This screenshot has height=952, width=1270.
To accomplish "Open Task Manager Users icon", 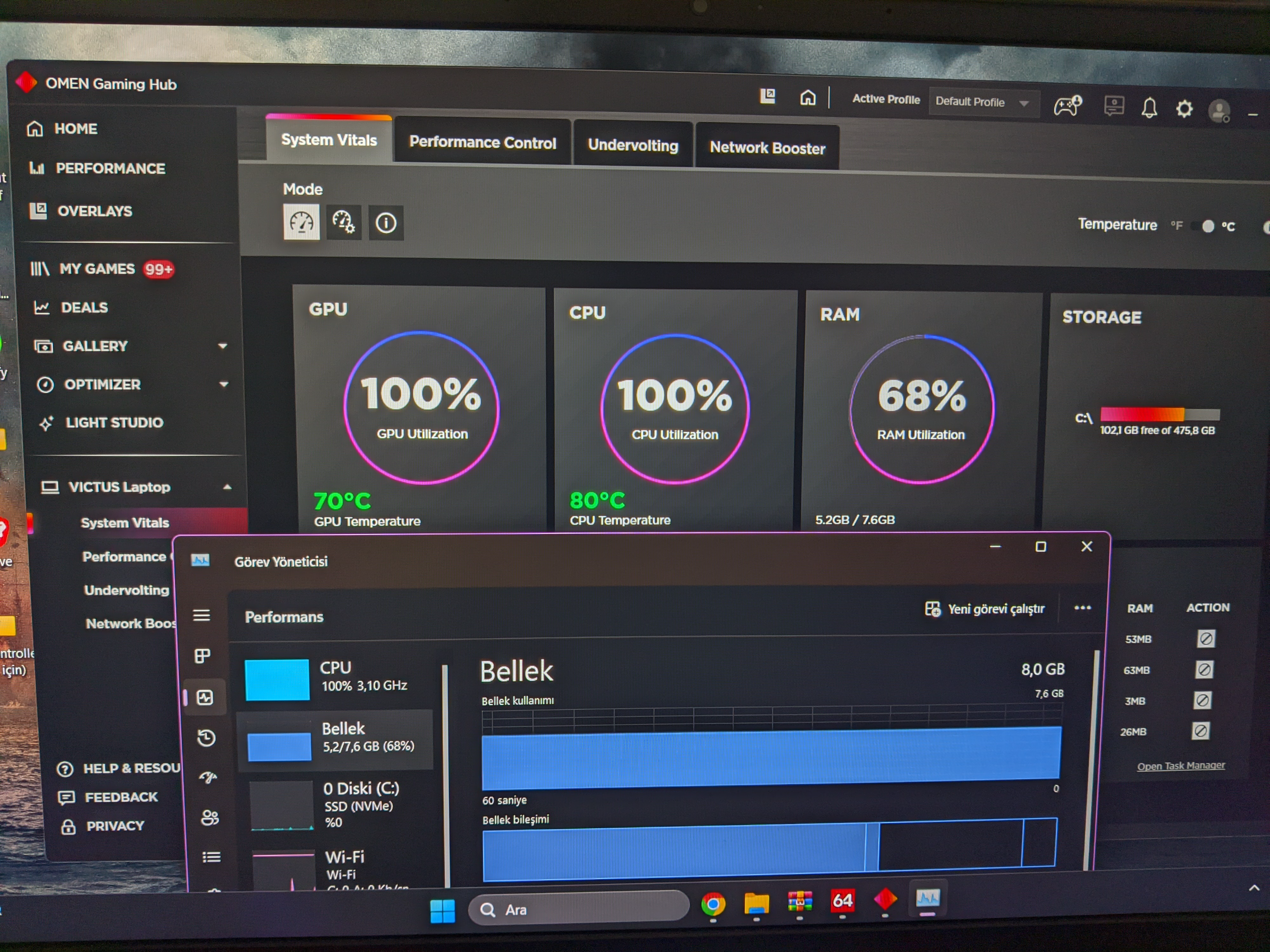I will click(209, 817).
